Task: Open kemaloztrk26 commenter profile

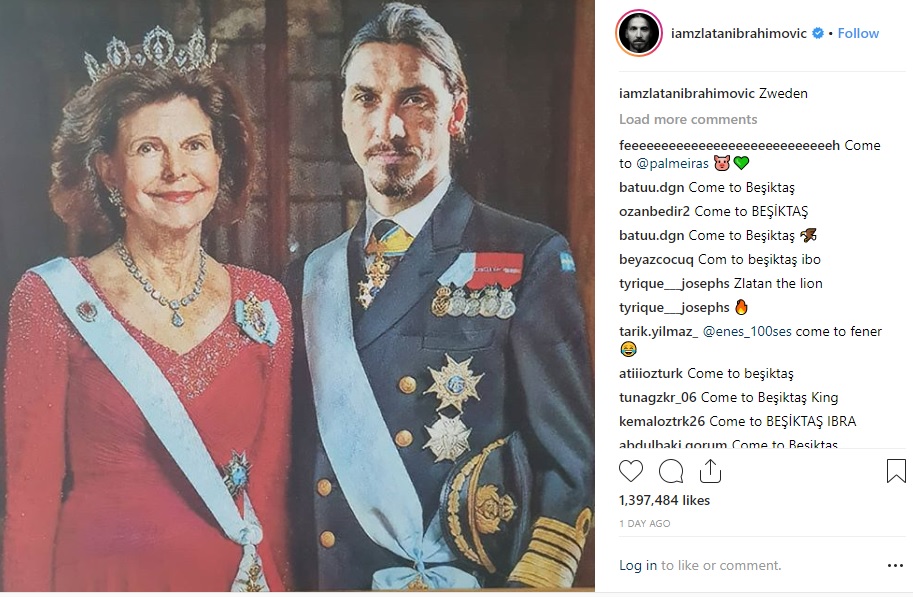Action: [662, 421]
